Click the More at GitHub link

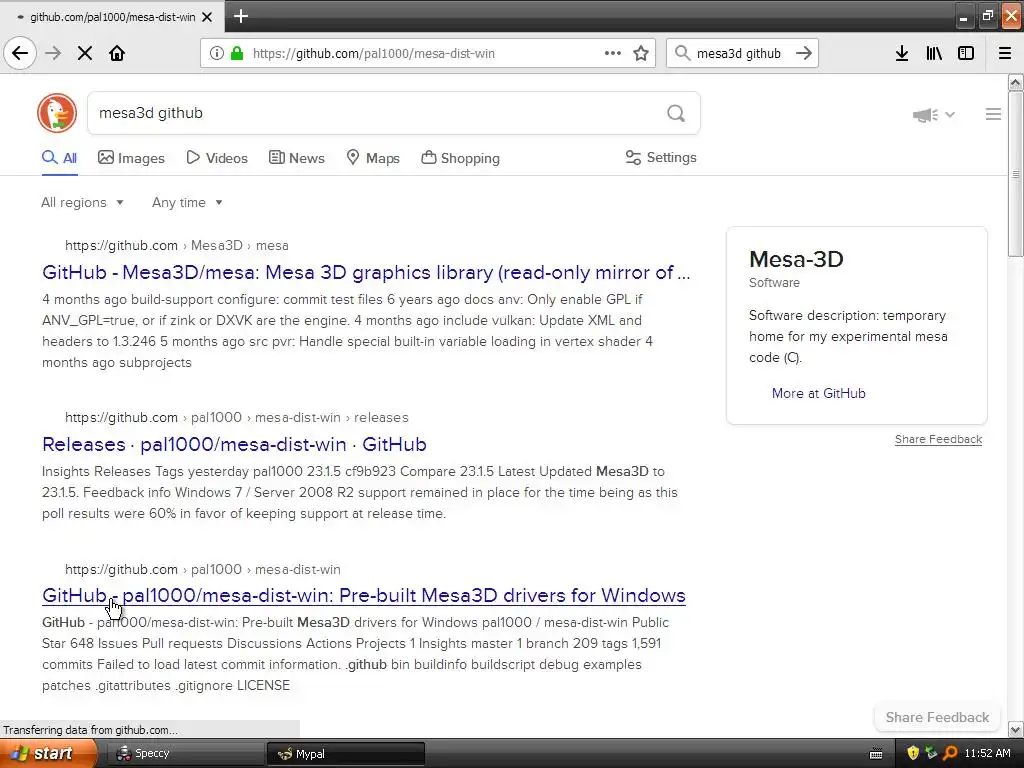coord(818,393)
